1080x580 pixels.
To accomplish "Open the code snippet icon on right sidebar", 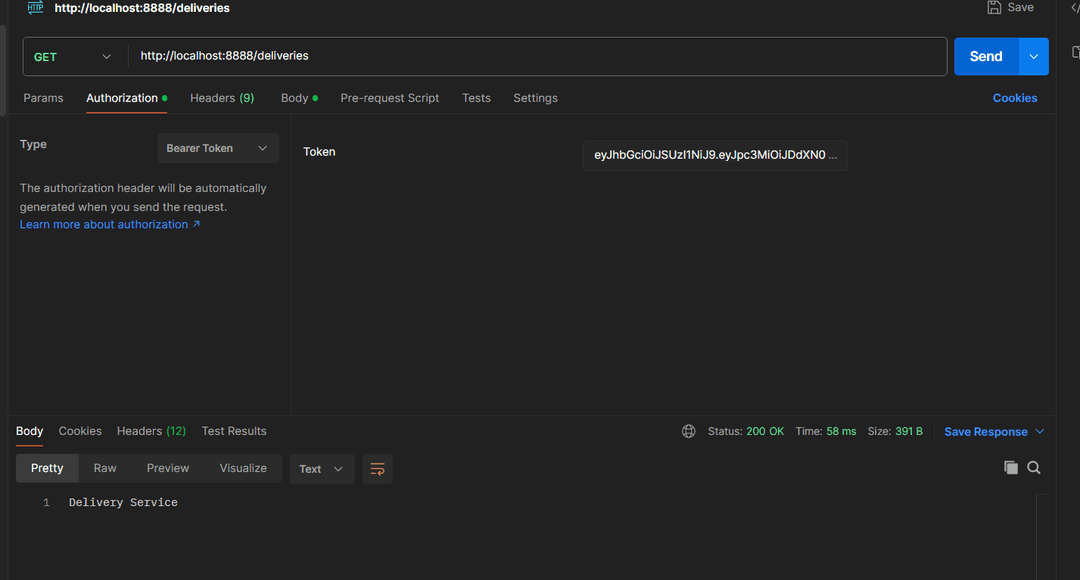I will 1075,7.
